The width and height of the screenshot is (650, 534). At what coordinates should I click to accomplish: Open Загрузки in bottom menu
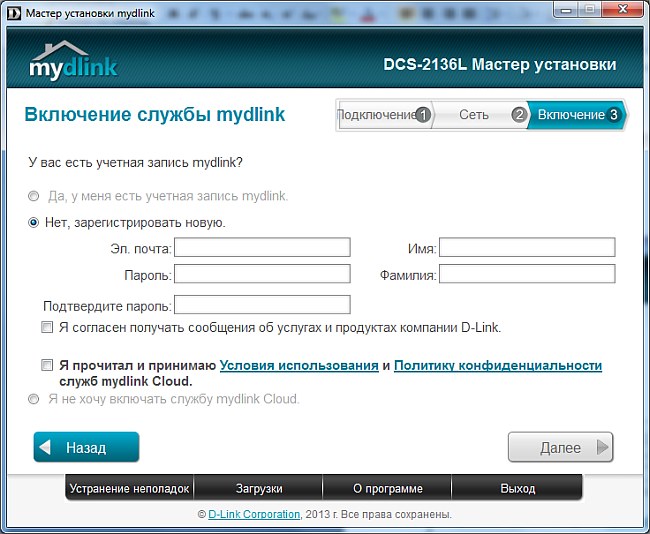click(258, 489)
